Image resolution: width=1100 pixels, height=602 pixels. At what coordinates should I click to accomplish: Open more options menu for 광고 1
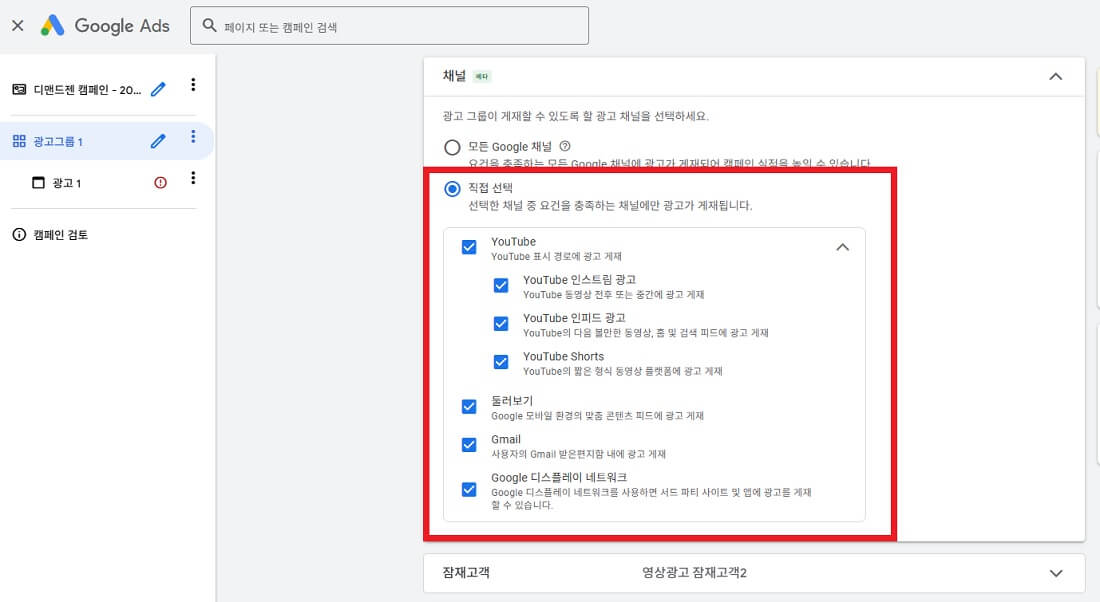click(x=193, y=178)
